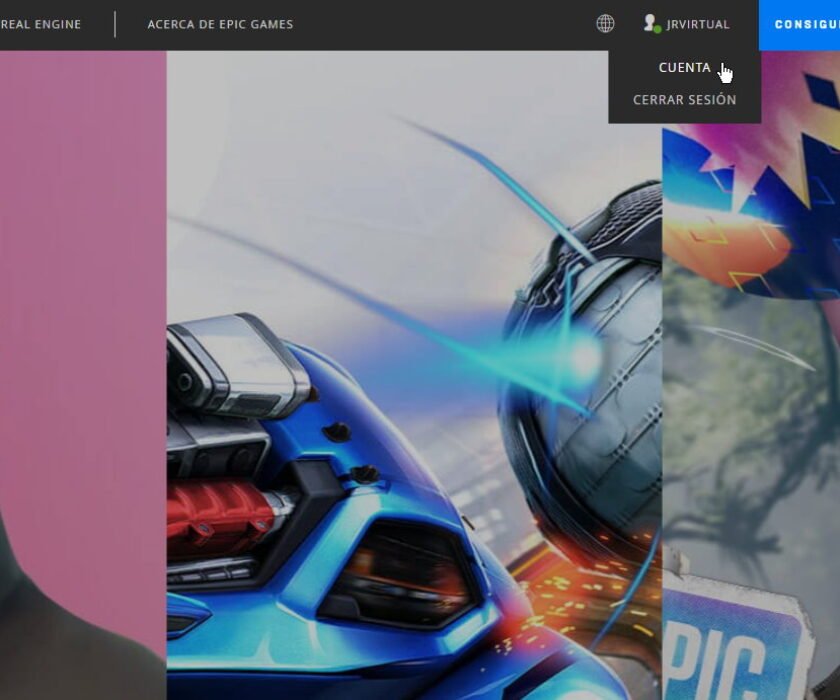Open the Unreal Engine nav link
840x700 pixels.
pyautogui.click(x=40, y=25)
